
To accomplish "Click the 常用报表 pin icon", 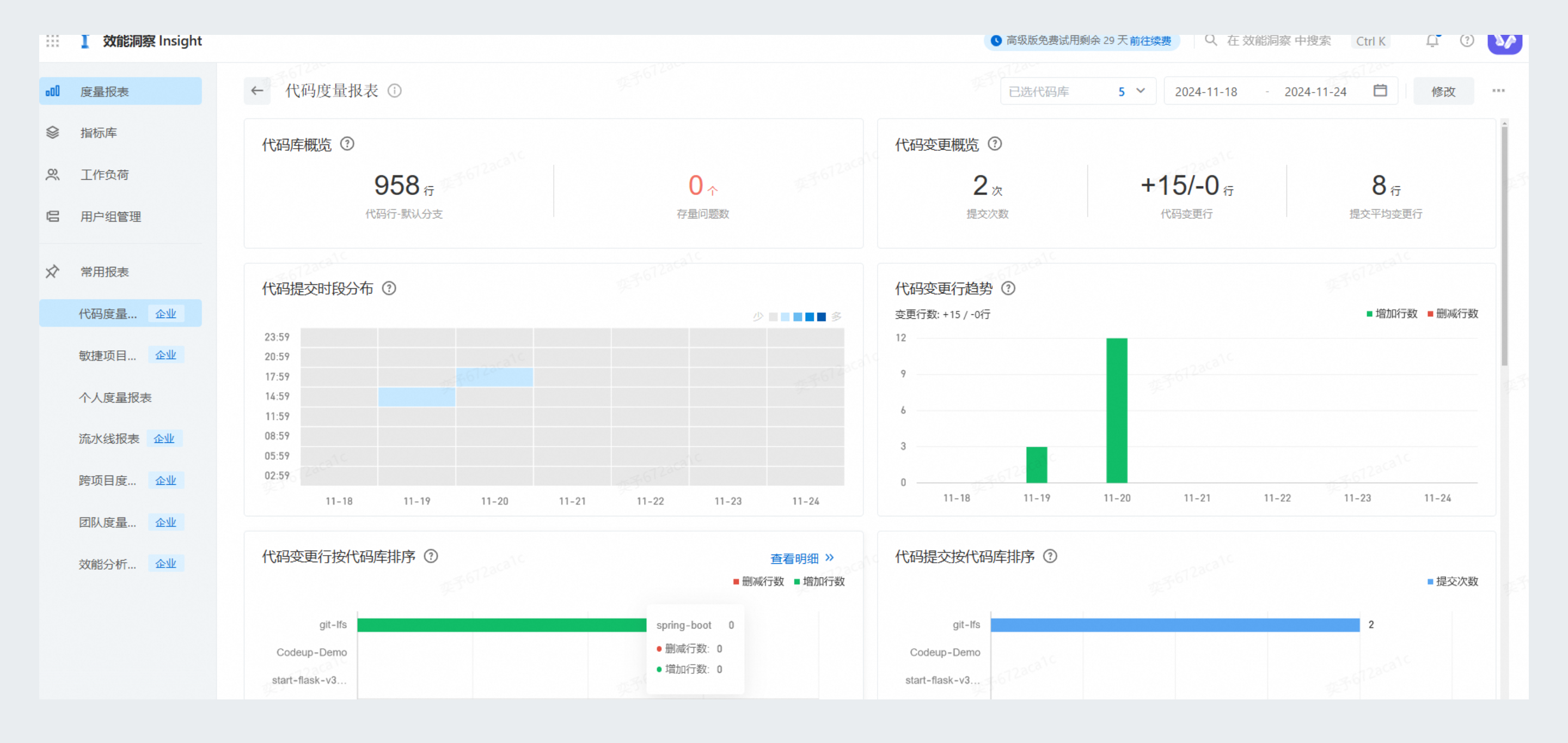I will (x=53, y=272).
